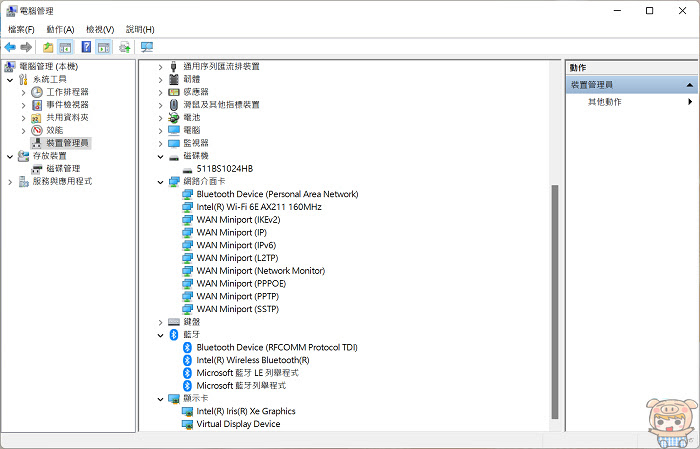Select Microsoft 藍牙 LE 列舉程式
The width and height of the screenshot is (700, 449).
point(247,373)
